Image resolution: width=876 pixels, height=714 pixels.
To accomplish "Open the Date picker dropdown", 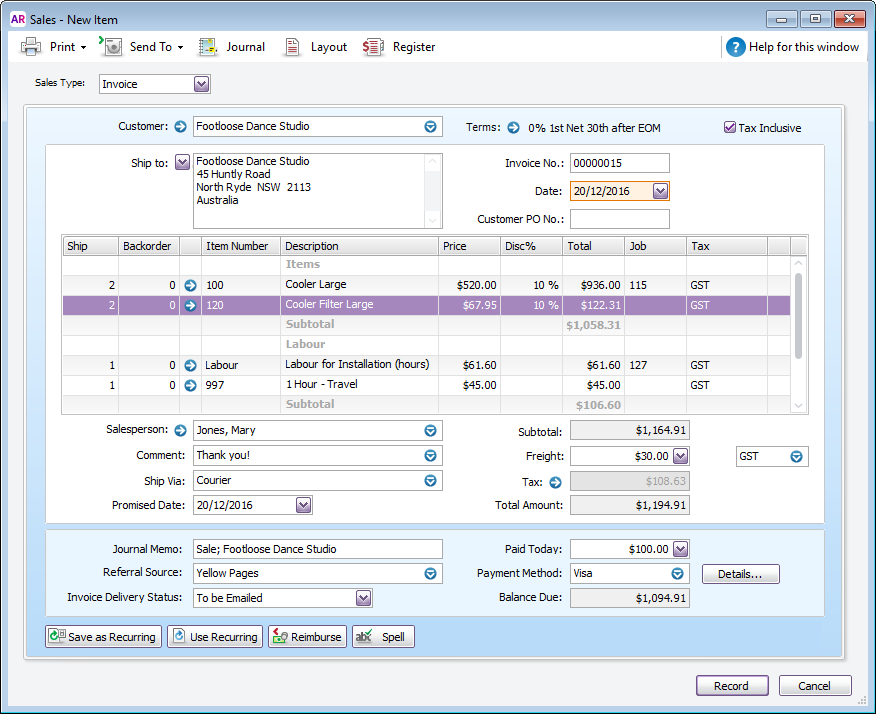I will click(659, 191).
